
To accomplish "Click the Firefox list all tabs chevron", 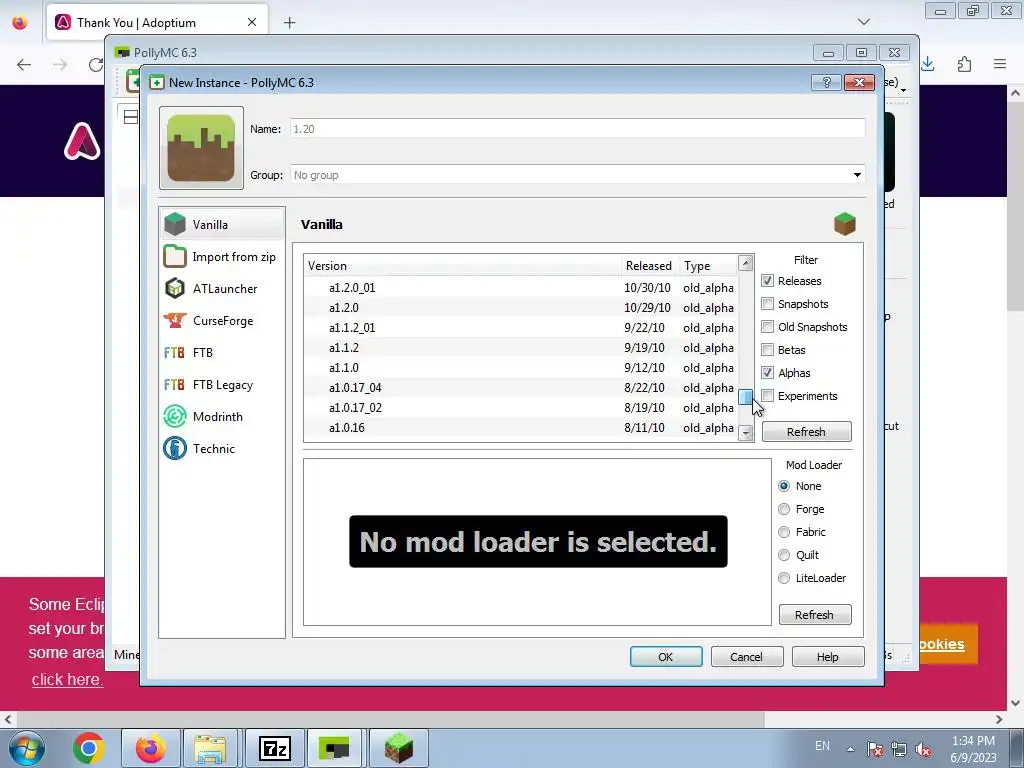I will pos(864,22).
